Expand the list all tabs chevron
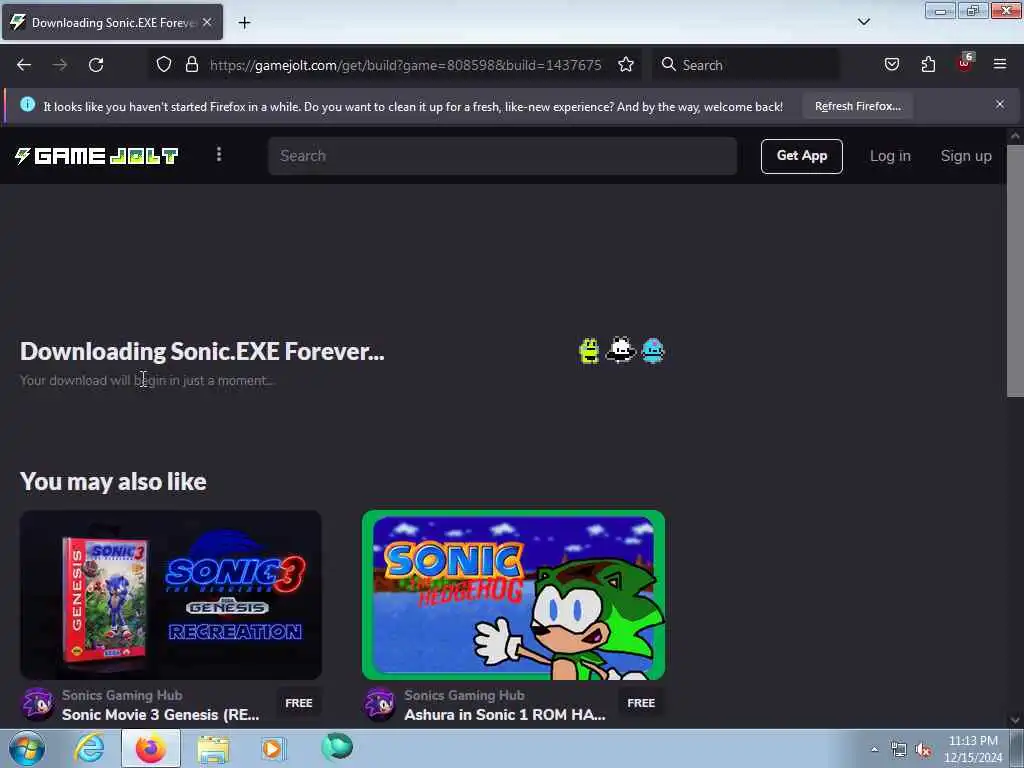The image size is (1024, 768). click(863, 22)
